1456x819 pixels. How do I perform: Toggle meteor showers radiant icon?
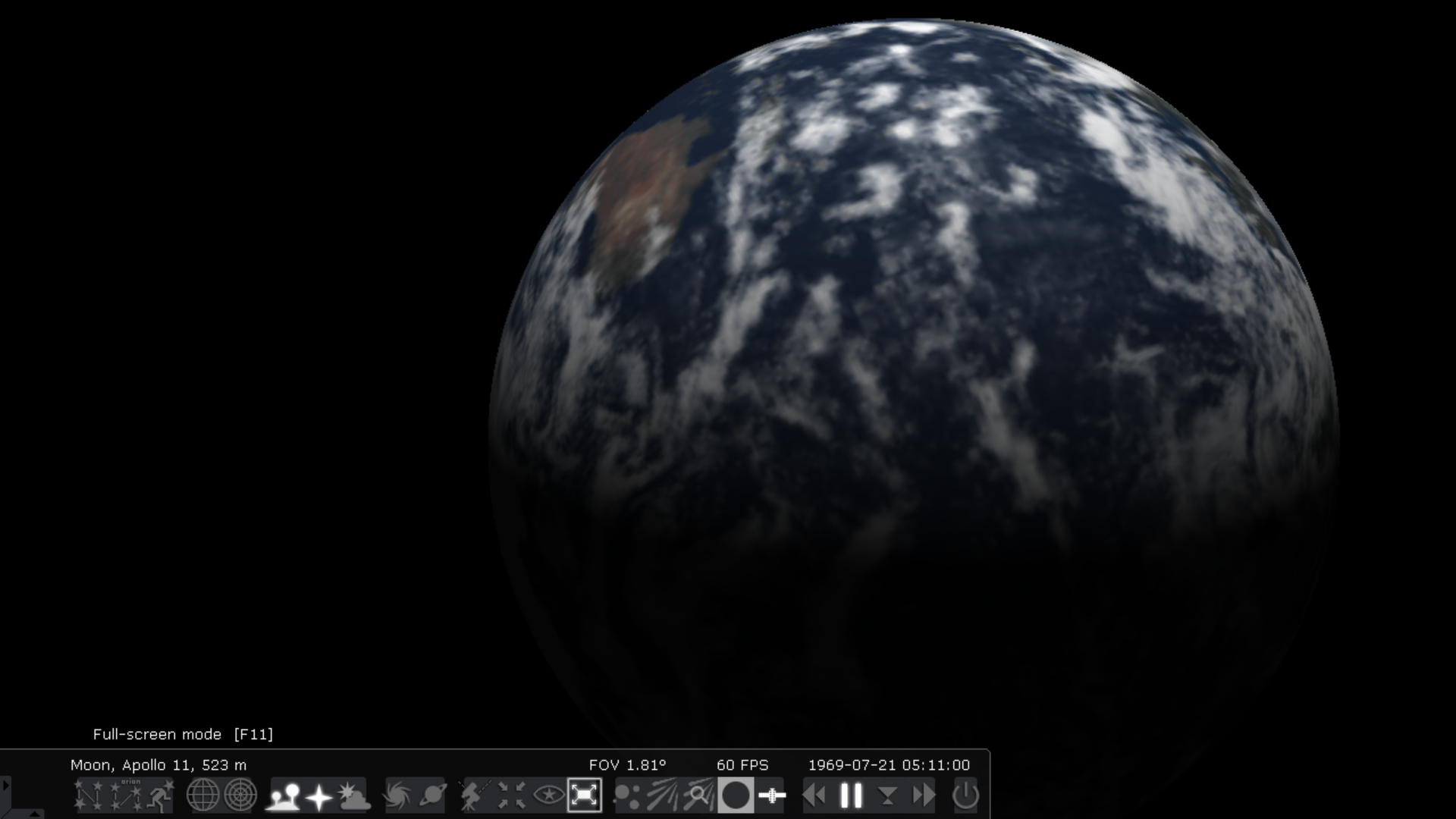tap(662, 795)
